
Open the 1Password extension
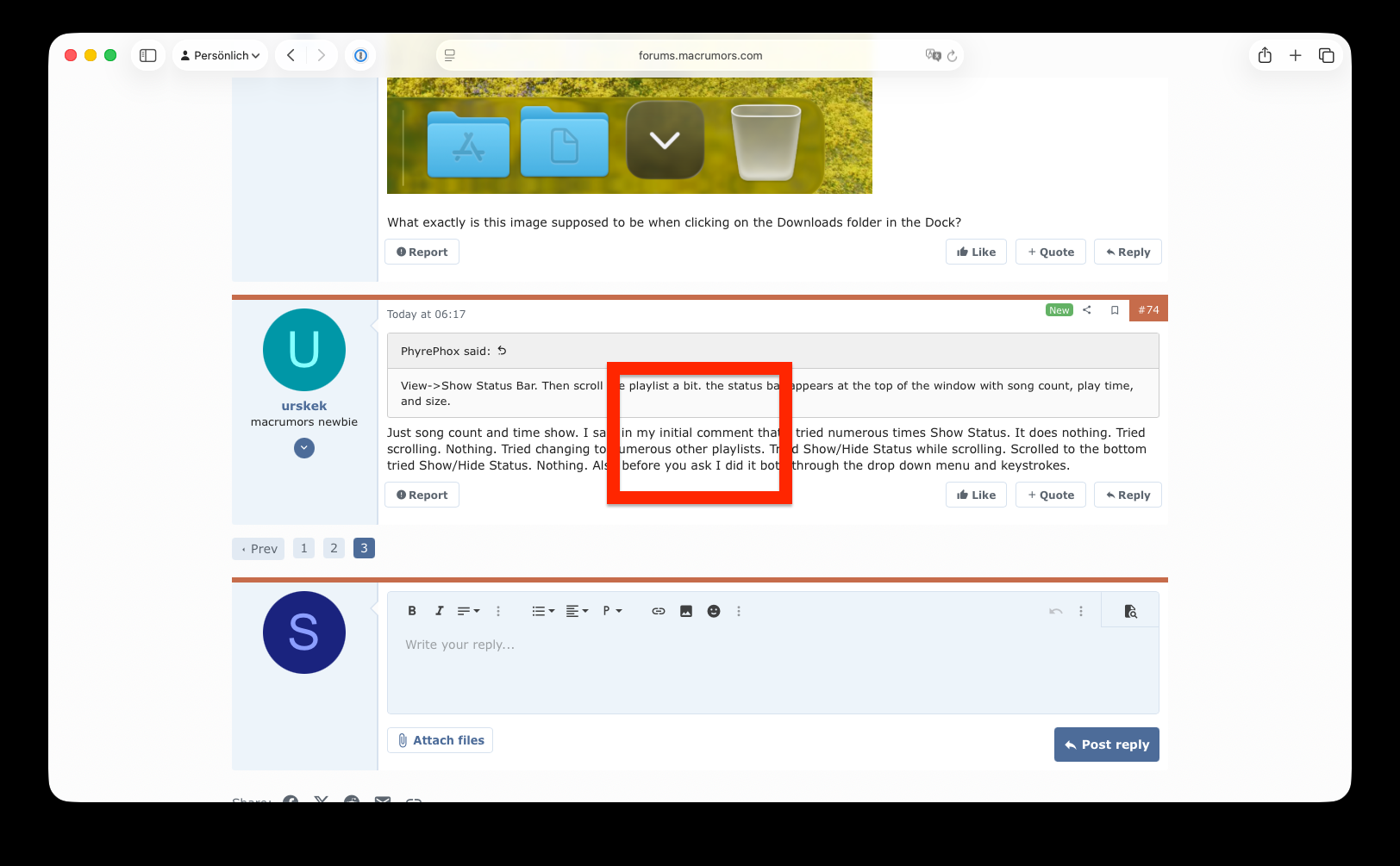pos(361,55)
